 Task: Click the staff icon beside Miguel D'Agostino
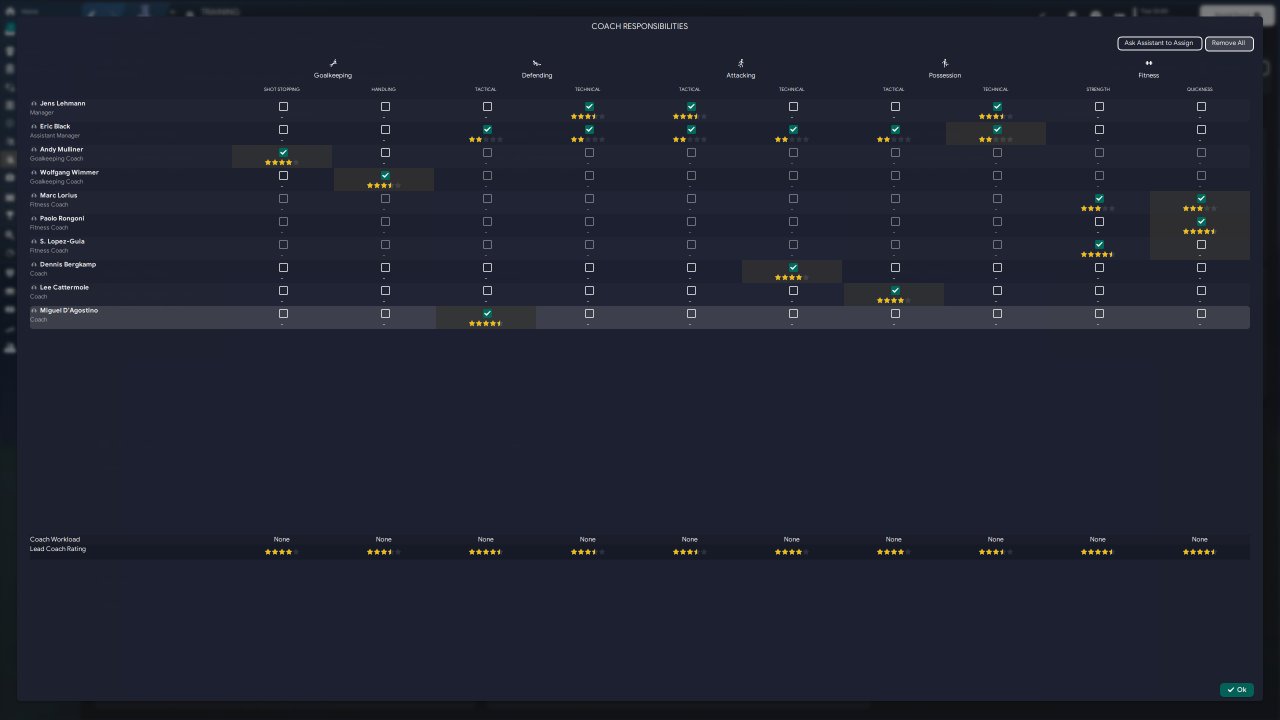pos(35,311)
